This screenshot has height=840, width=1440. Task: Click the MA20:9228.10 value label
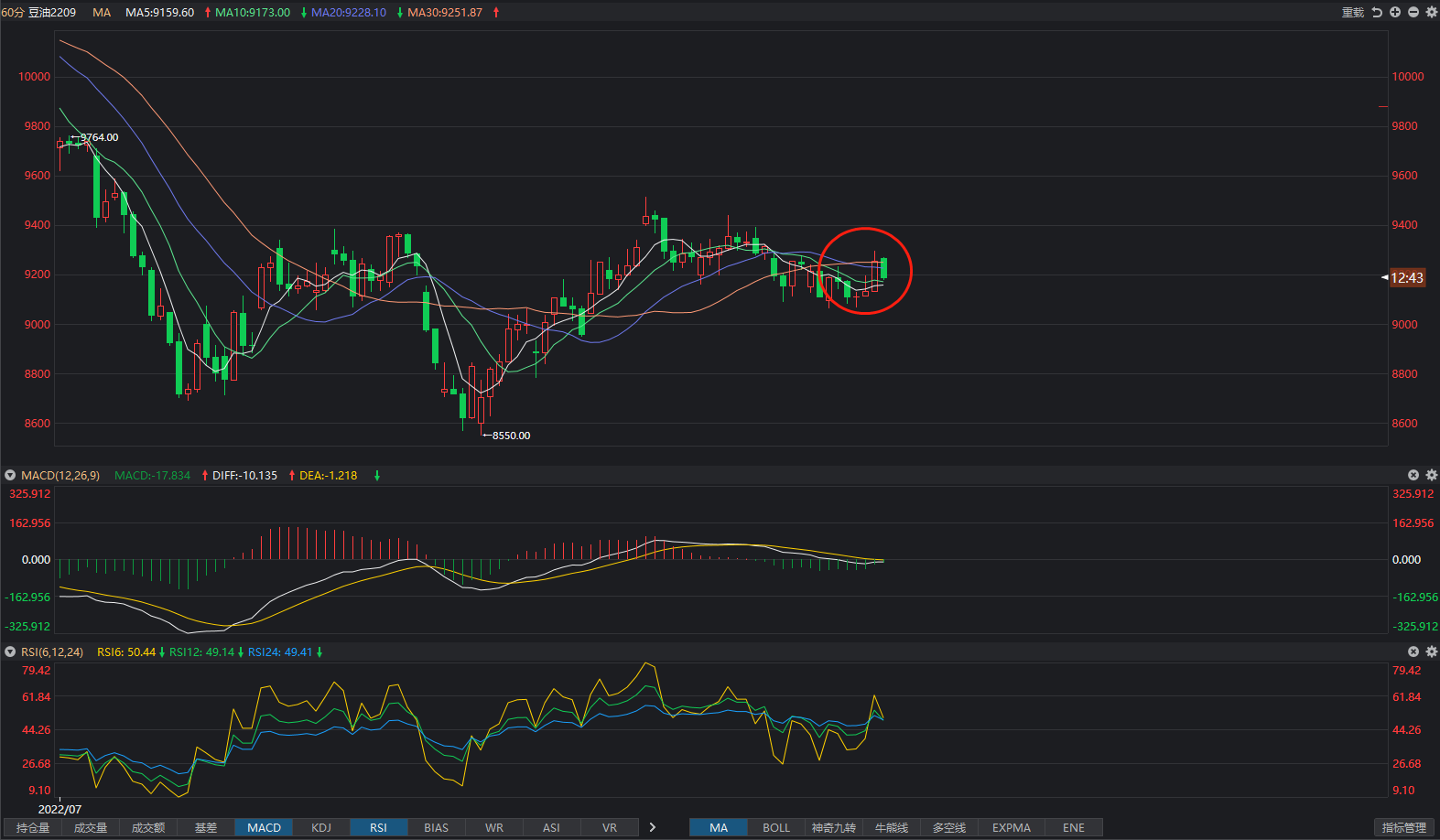(349, 12)
